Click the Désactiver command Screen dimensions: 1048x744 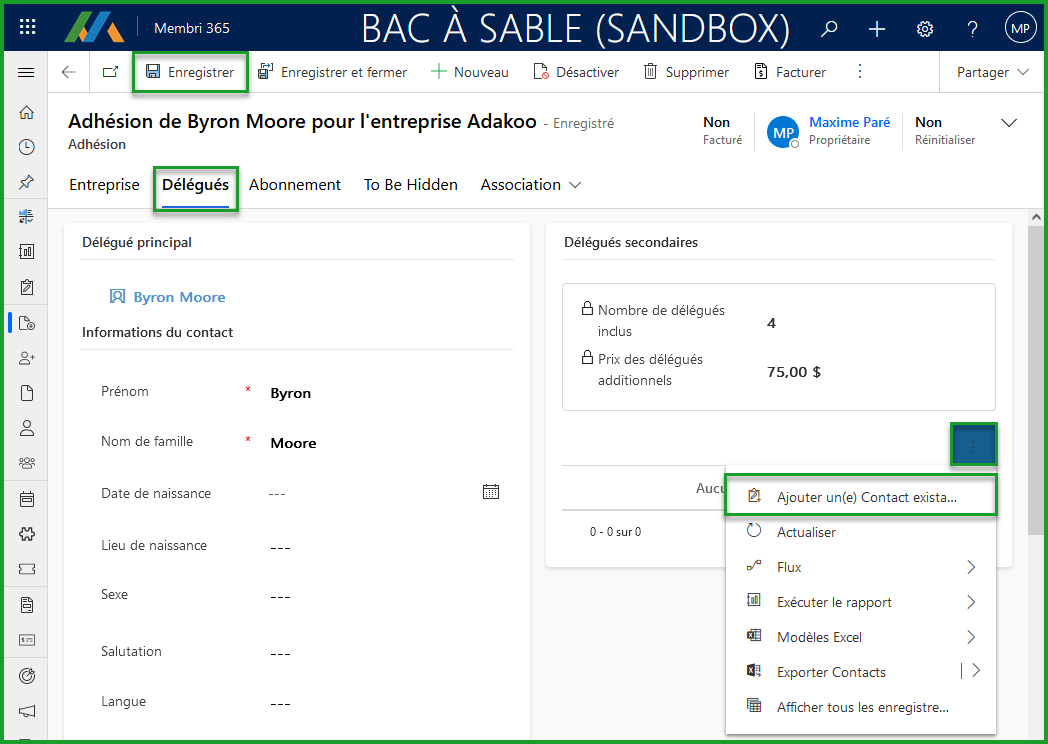click(x=576, y=72)
